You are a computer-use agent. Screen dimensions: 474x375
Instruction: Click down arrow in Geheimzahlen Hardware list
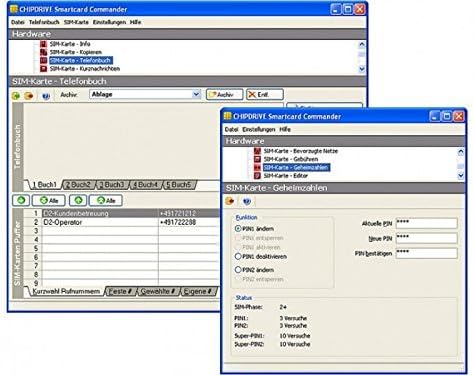[x=461, y=176]
